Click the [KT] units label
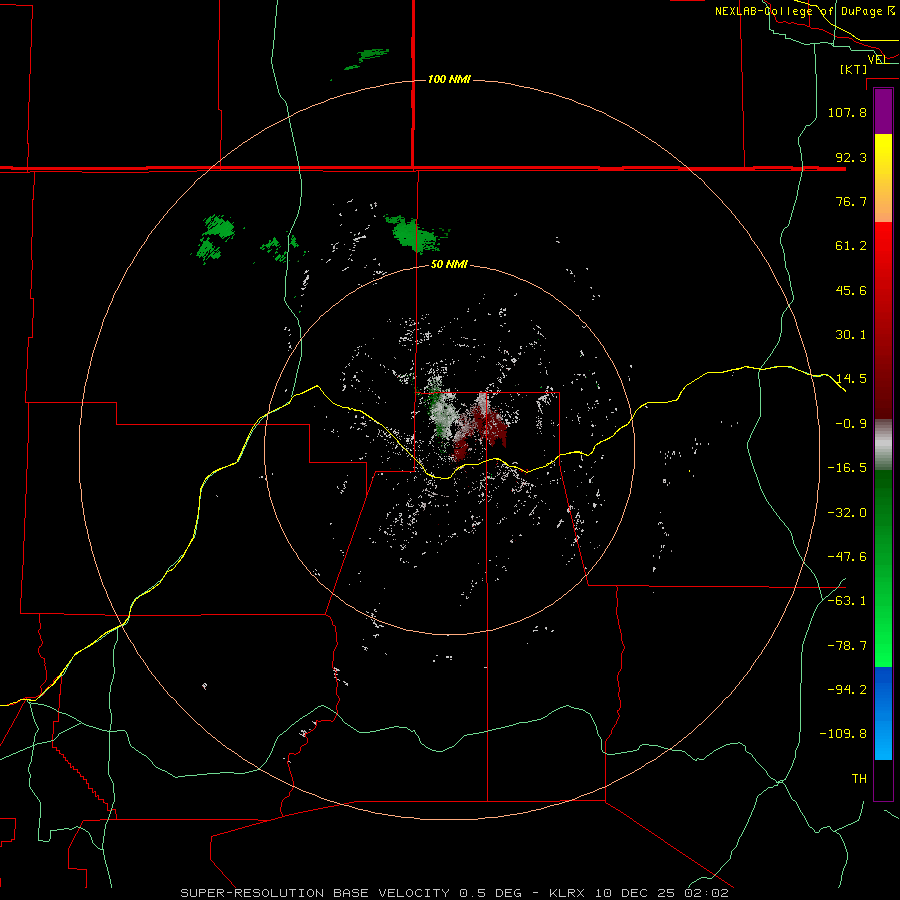900x900 pixels. [x=854, y=69]
